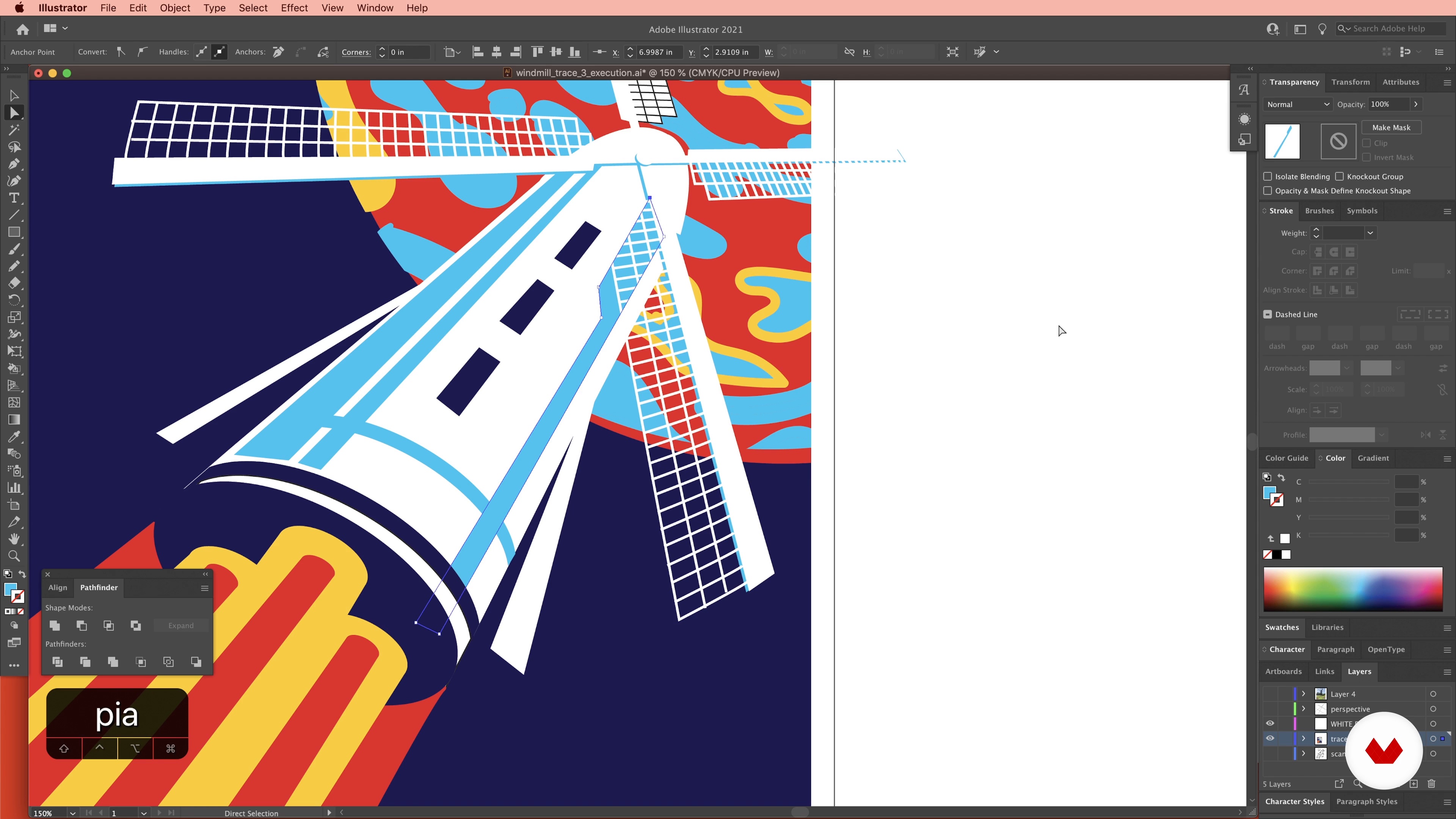Toggle Opacity & Mask Define Knockout Shape
The width and height of the screenshot is (1456, 819).
pyautogui.click(x=1268, y=190)
